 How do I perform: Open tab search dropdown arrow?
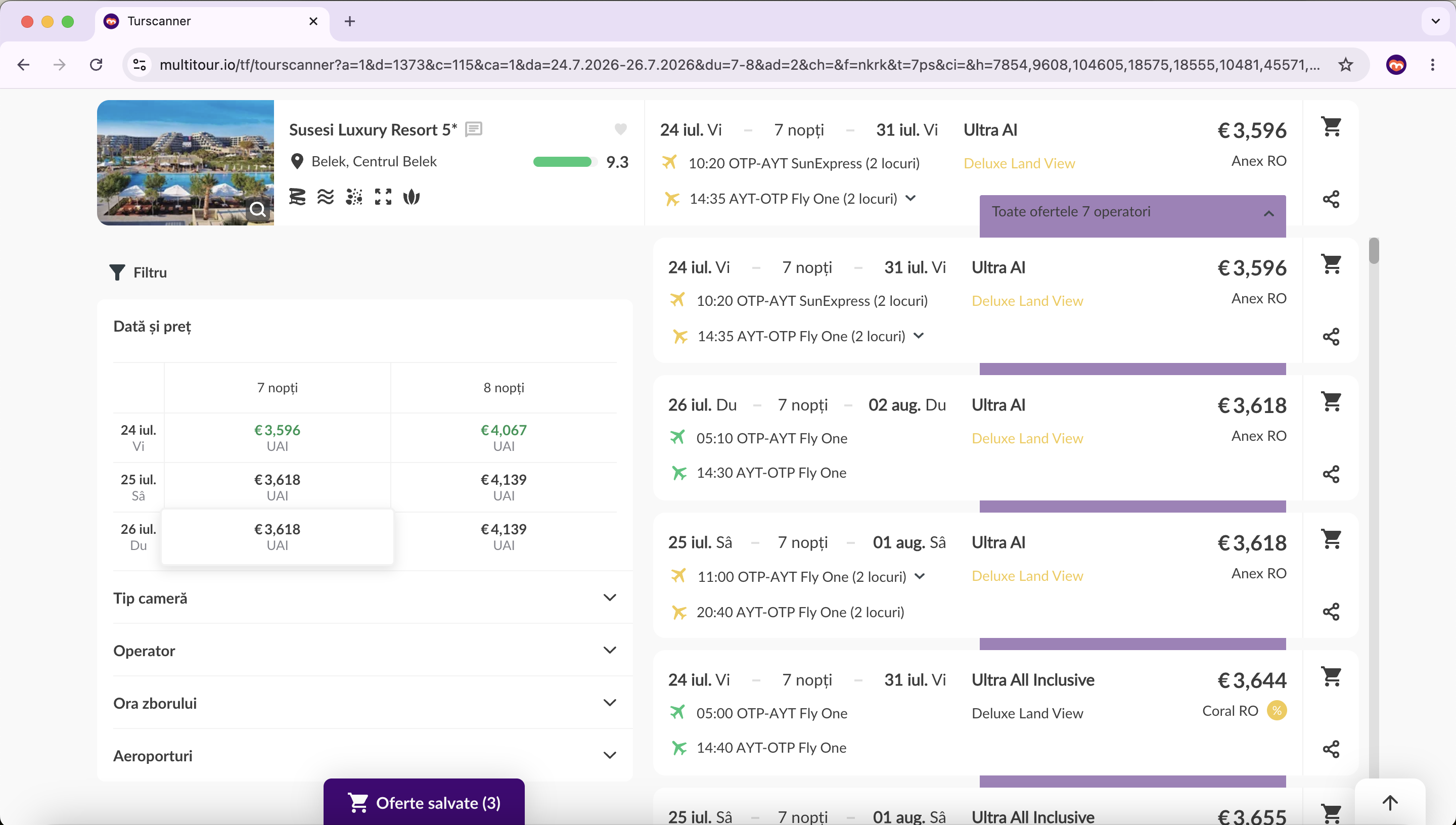point(1435,21)
